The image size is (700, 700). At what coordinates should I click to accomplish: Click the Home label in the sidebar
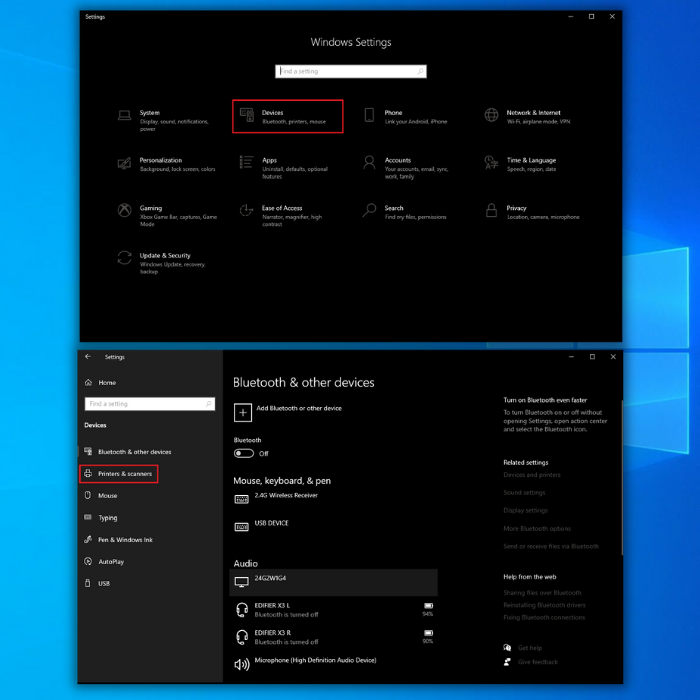click(107, 383)
